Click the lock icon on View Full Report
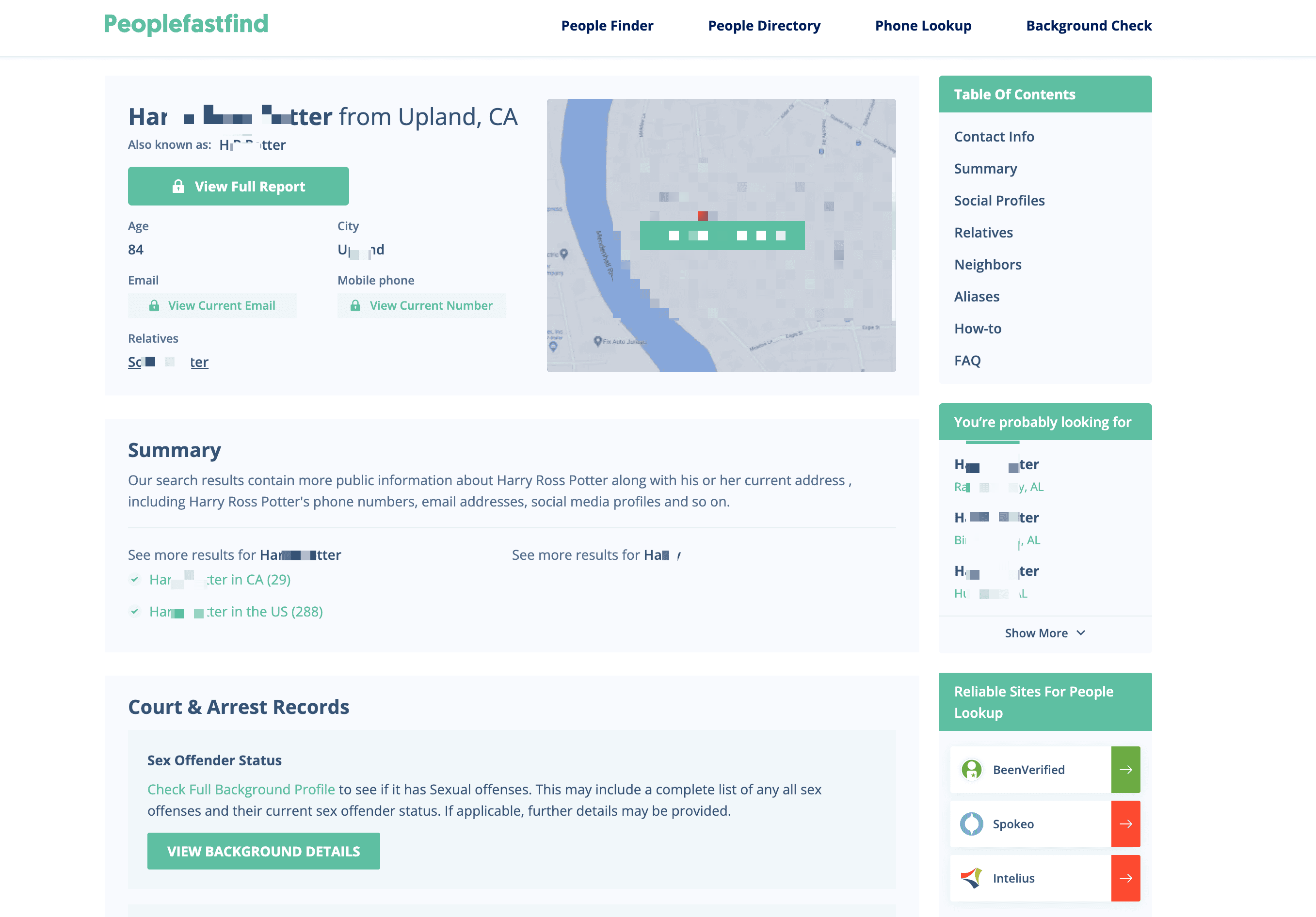Viewport: 1316px width, 917px height. pos(178,186)
